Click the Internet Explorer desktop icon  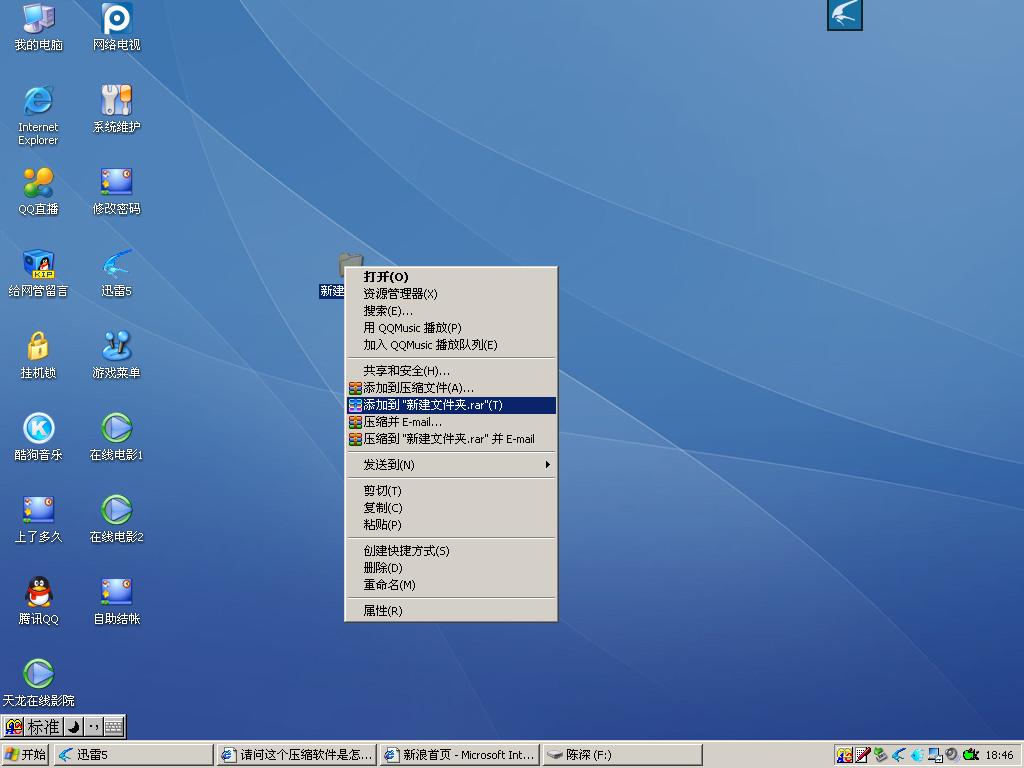38,101
